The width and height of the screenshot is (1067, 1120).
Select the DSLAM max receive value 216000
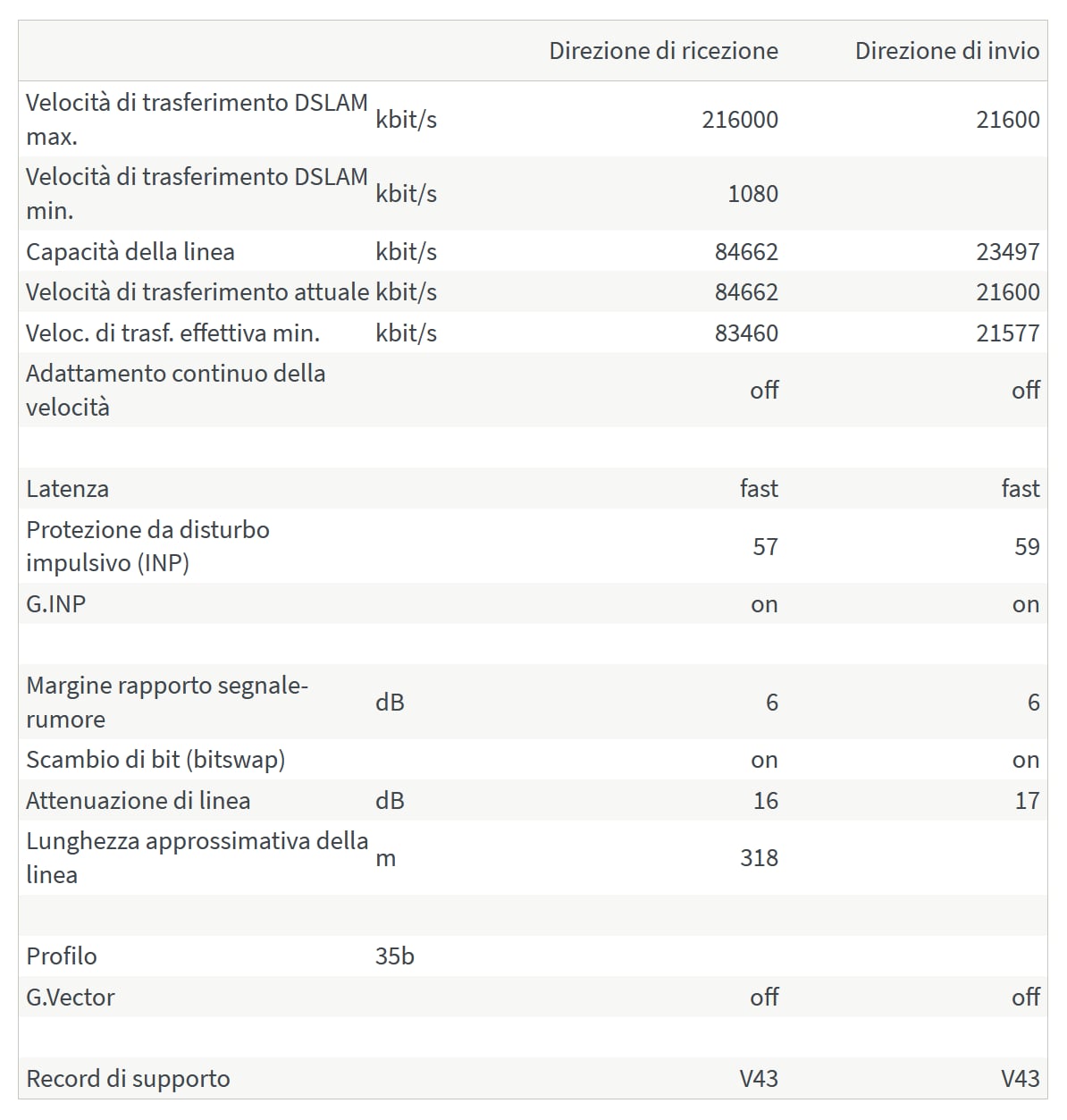pos(739,120)
